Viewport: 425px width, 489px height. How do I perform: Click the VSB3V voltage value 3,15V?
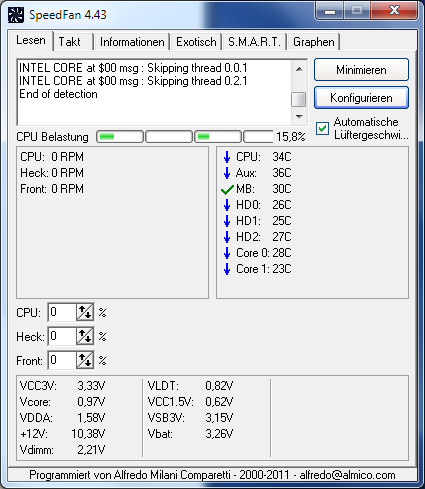coord(219,418)
